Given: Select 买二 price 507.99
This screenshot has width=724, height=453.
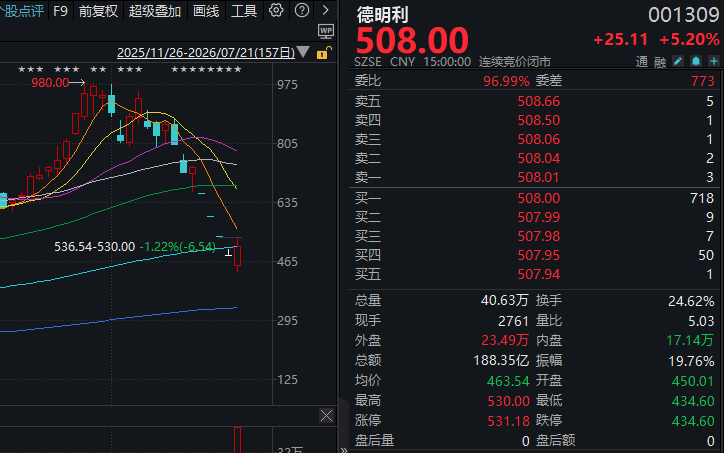Looking at the screenshot, I should [x=538, y=217].
